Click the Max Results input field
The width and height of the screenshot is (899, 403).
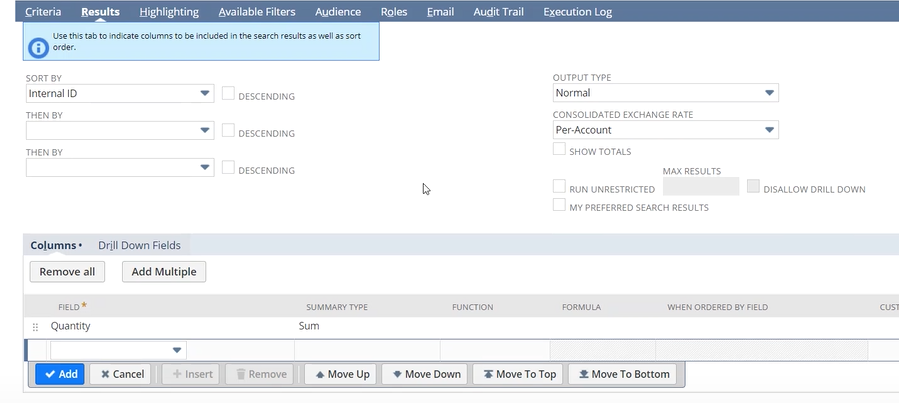click(701, 187)
